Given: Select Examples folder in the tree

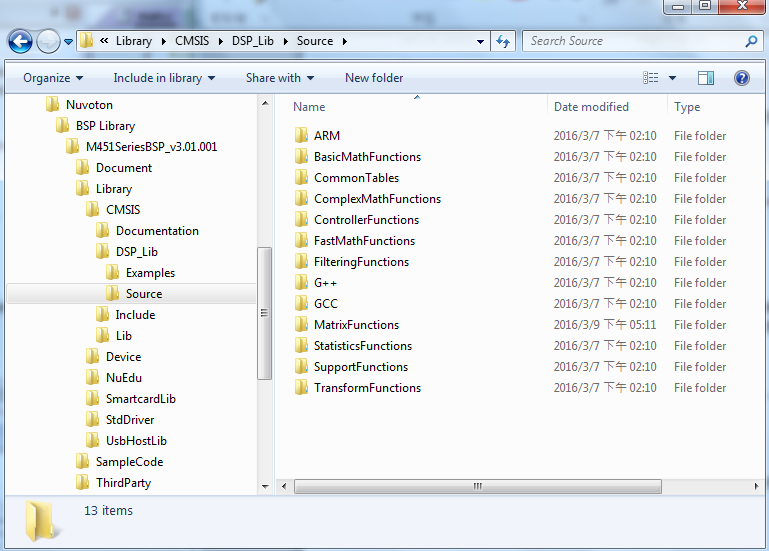Looking at the screenshot, I should click(151, 273).
